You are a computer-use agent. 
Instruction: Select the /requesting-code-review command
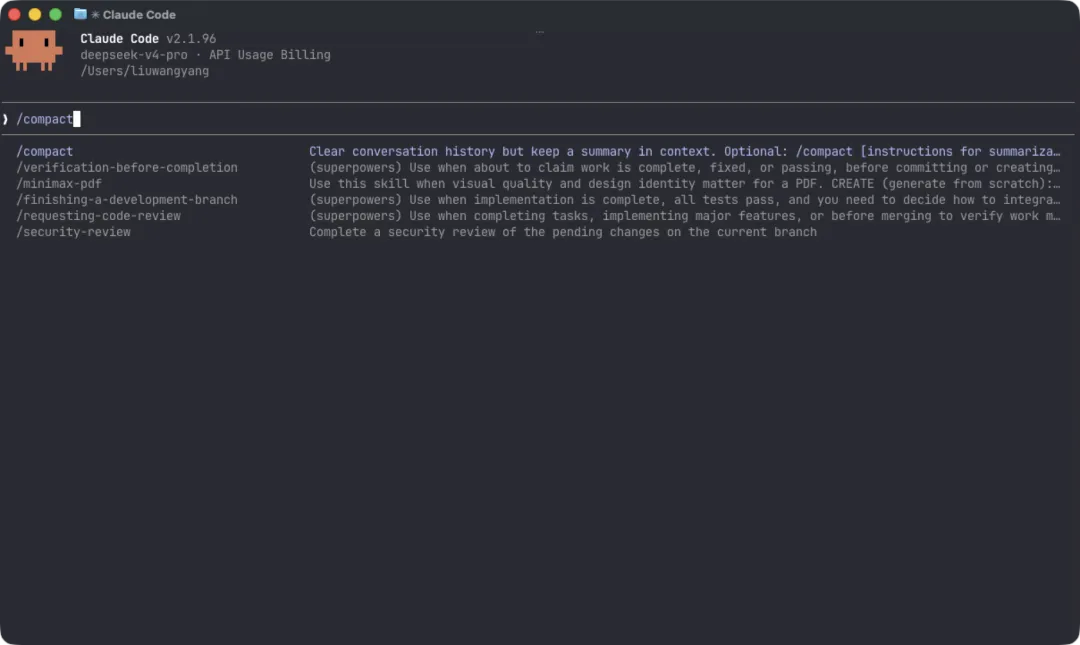click(98, 216)
